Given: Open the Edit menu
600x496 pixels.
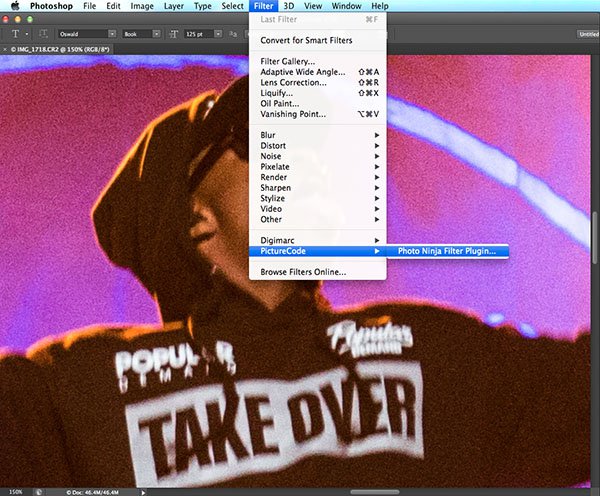Looking at the screenshot, I should point(113,6).
